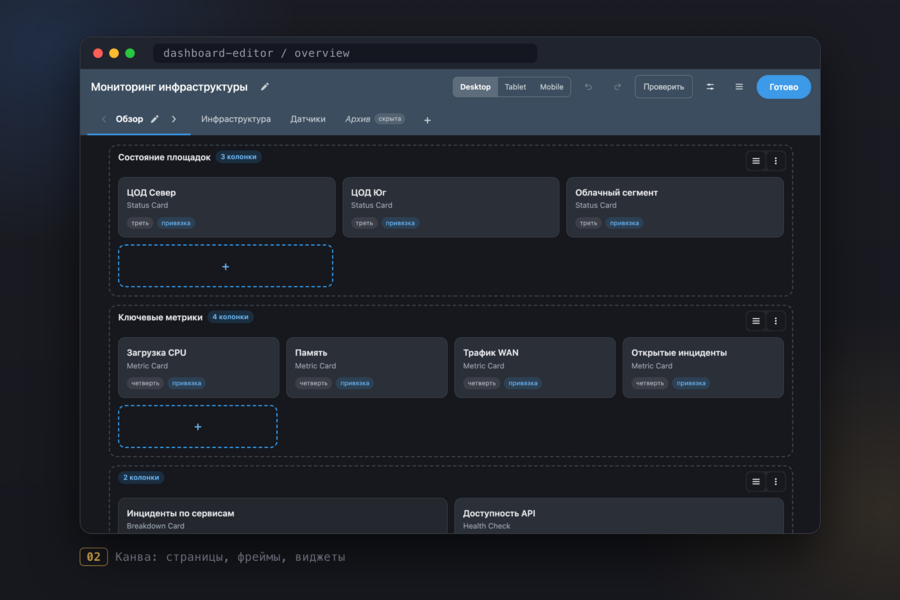The height and width of the screenshot is (600, 900).
Task: Select the Открытые инциденты metric card
Action: pos(703,367)
